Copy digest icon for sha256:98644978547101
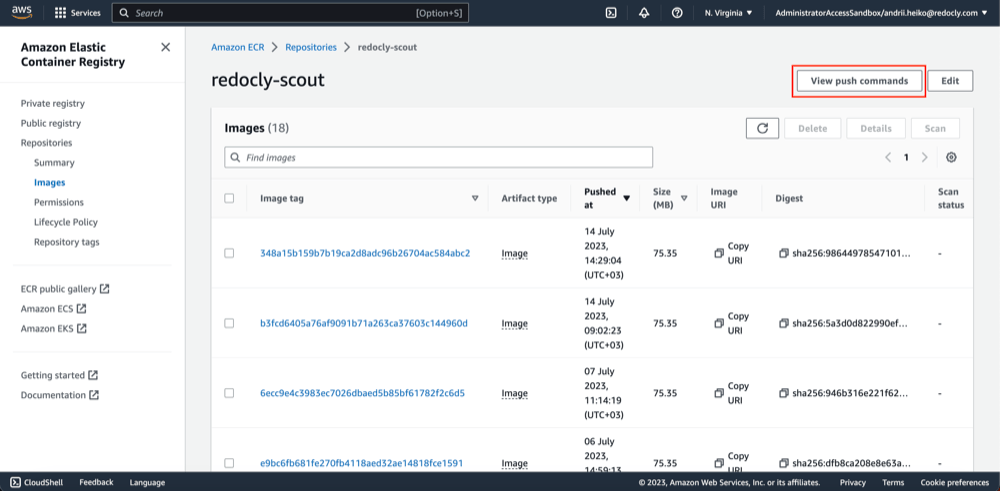This screenshot has width=1000, height=491. [x=784, y=253]
